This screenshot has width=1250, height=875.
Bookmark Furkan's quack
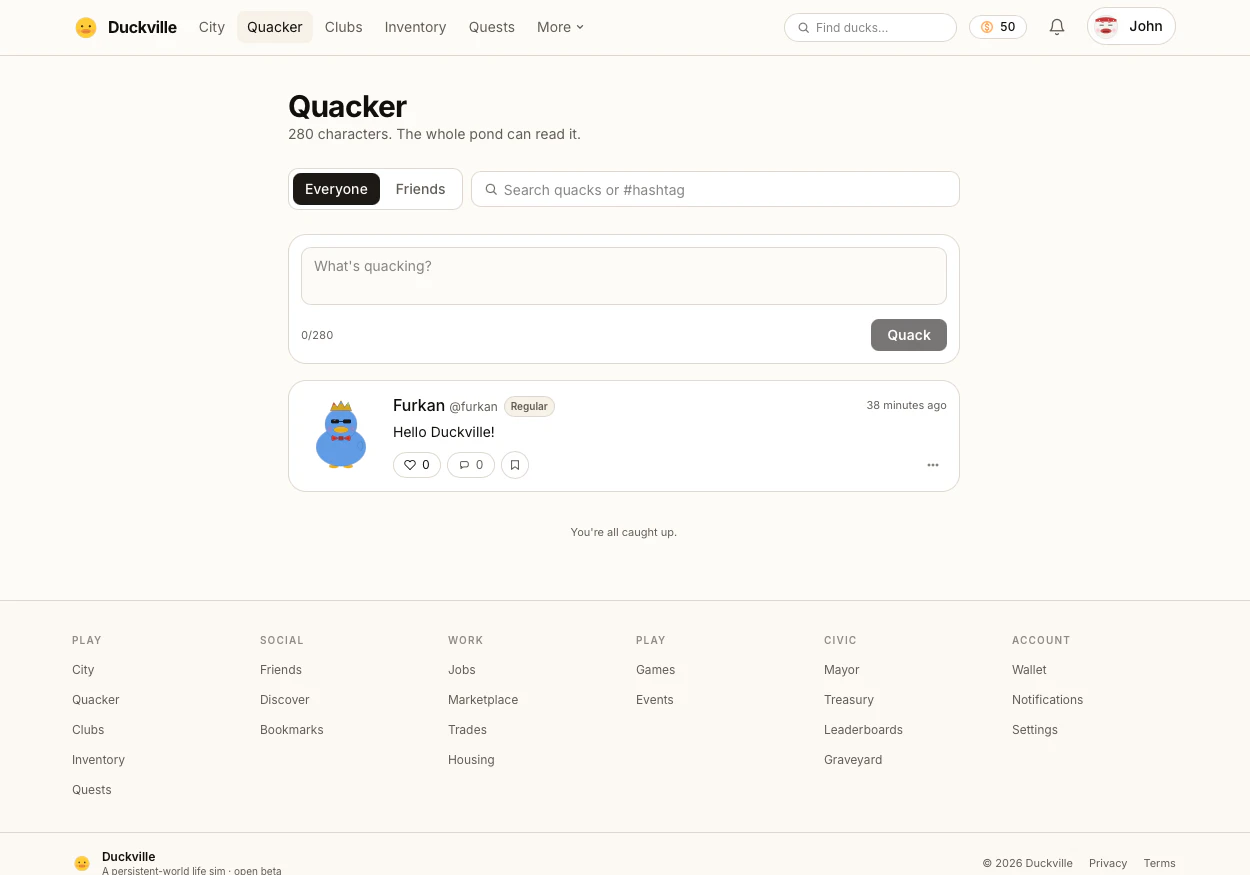pos(515,465)
